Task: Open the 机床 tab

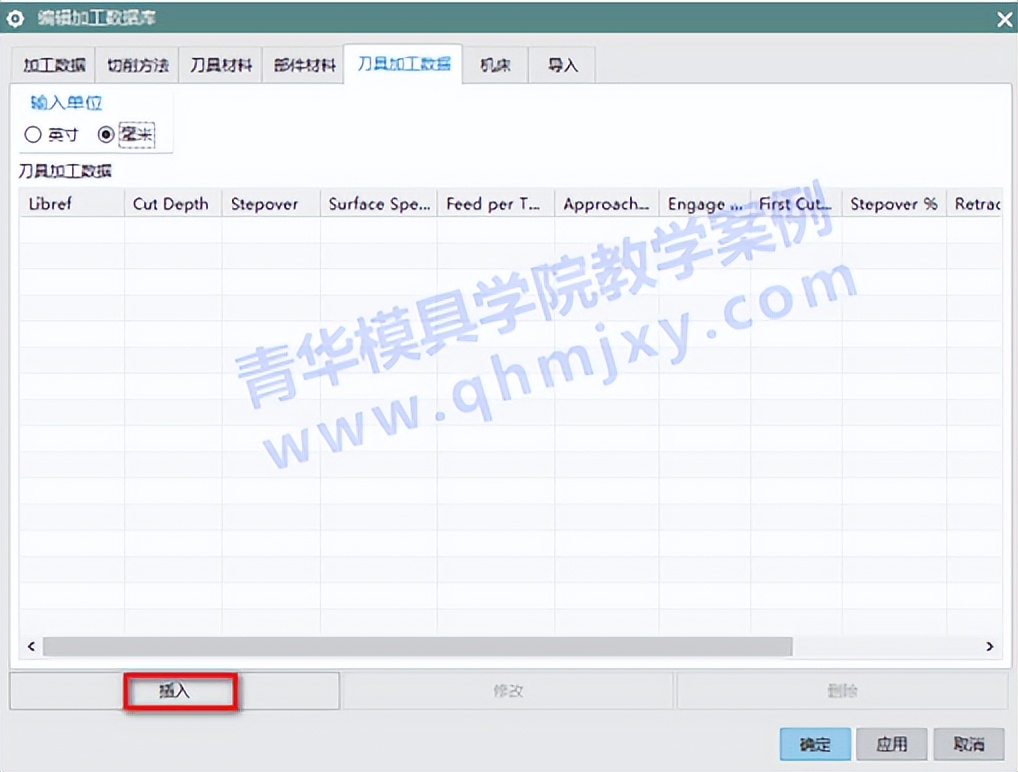Action: (495, 65)
